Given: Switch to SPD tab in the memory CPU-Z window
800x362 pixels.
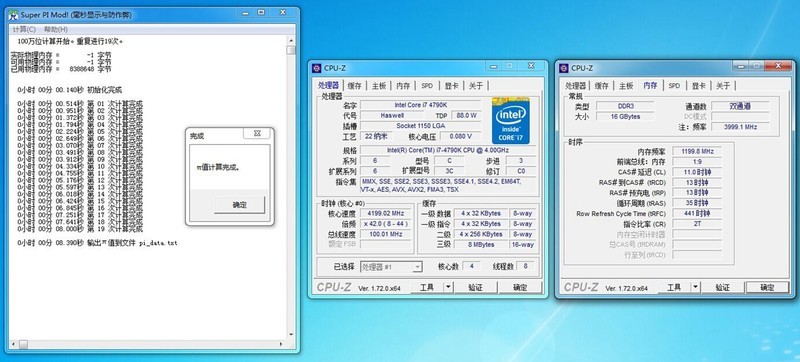Looking at the screenshot, I should click(x=674, y=86).
